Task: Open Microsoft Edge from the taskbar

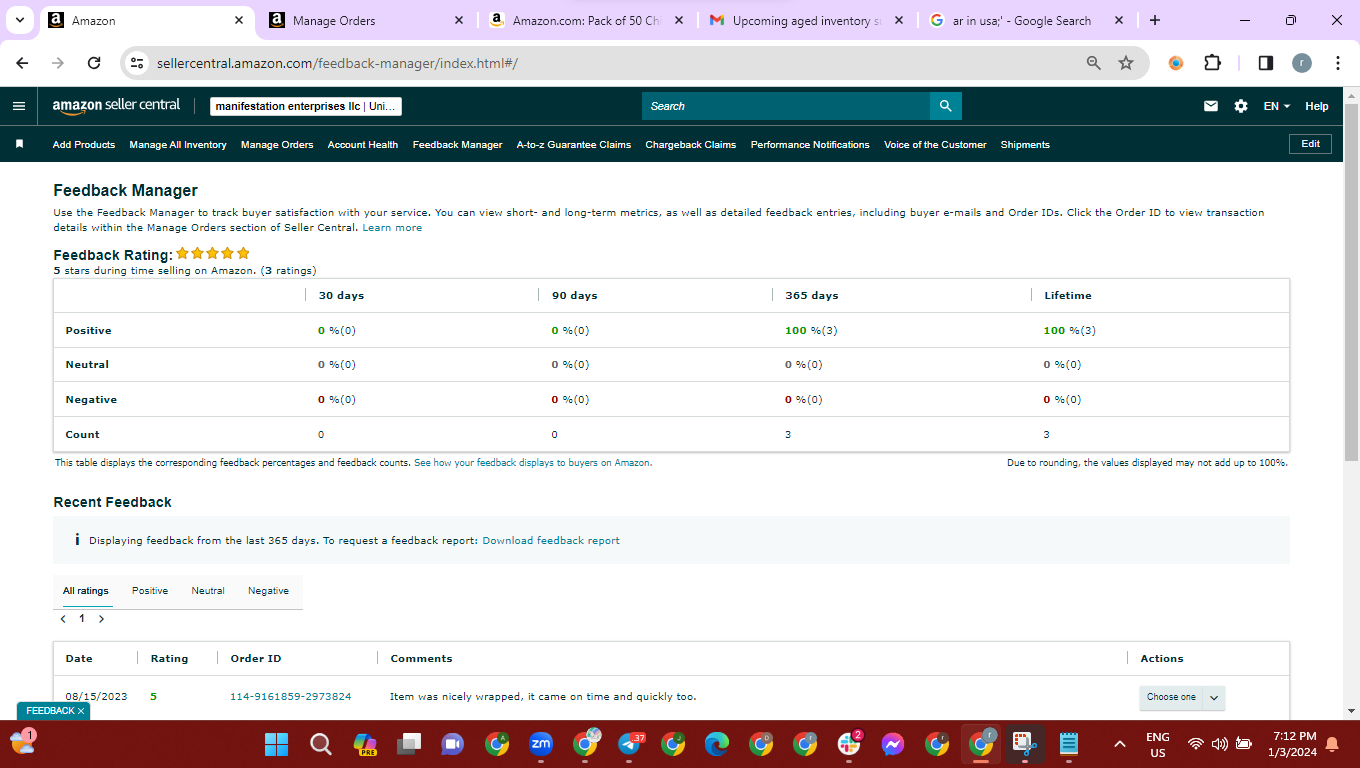Action: 717,744
